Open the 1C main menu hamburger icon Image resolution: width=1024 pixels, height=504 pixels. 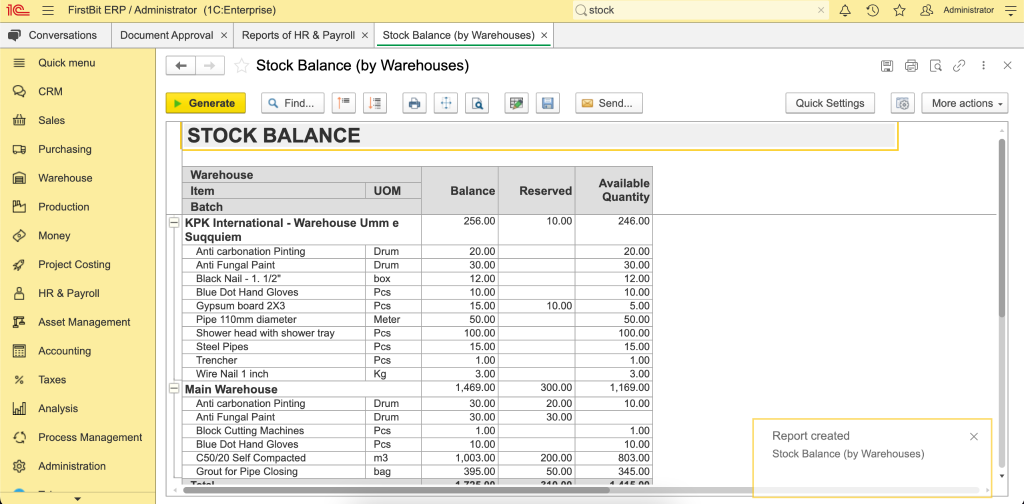[48, 10]
